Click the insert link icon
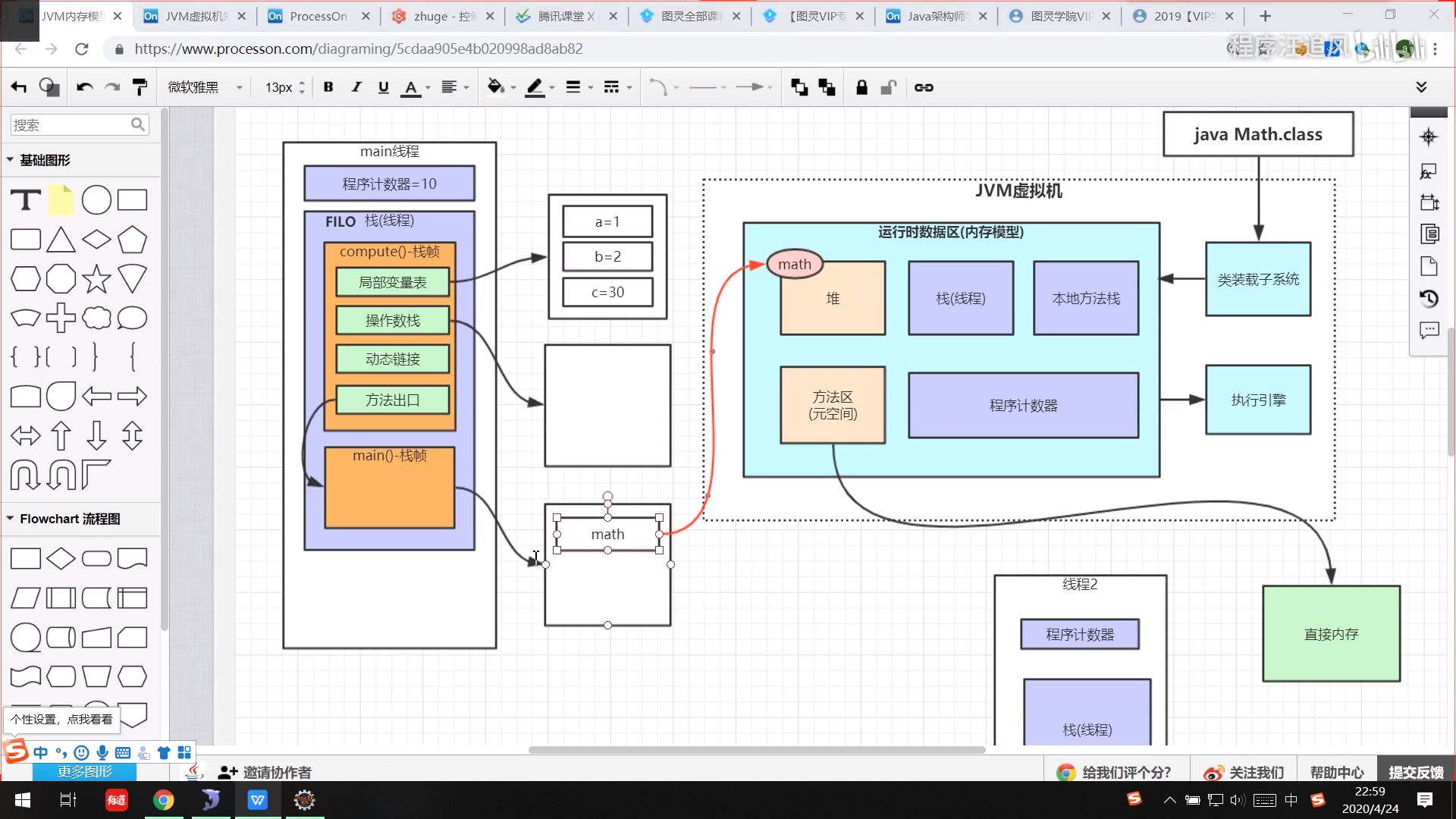Screen dimensions: 1456x819 [924, 87]
